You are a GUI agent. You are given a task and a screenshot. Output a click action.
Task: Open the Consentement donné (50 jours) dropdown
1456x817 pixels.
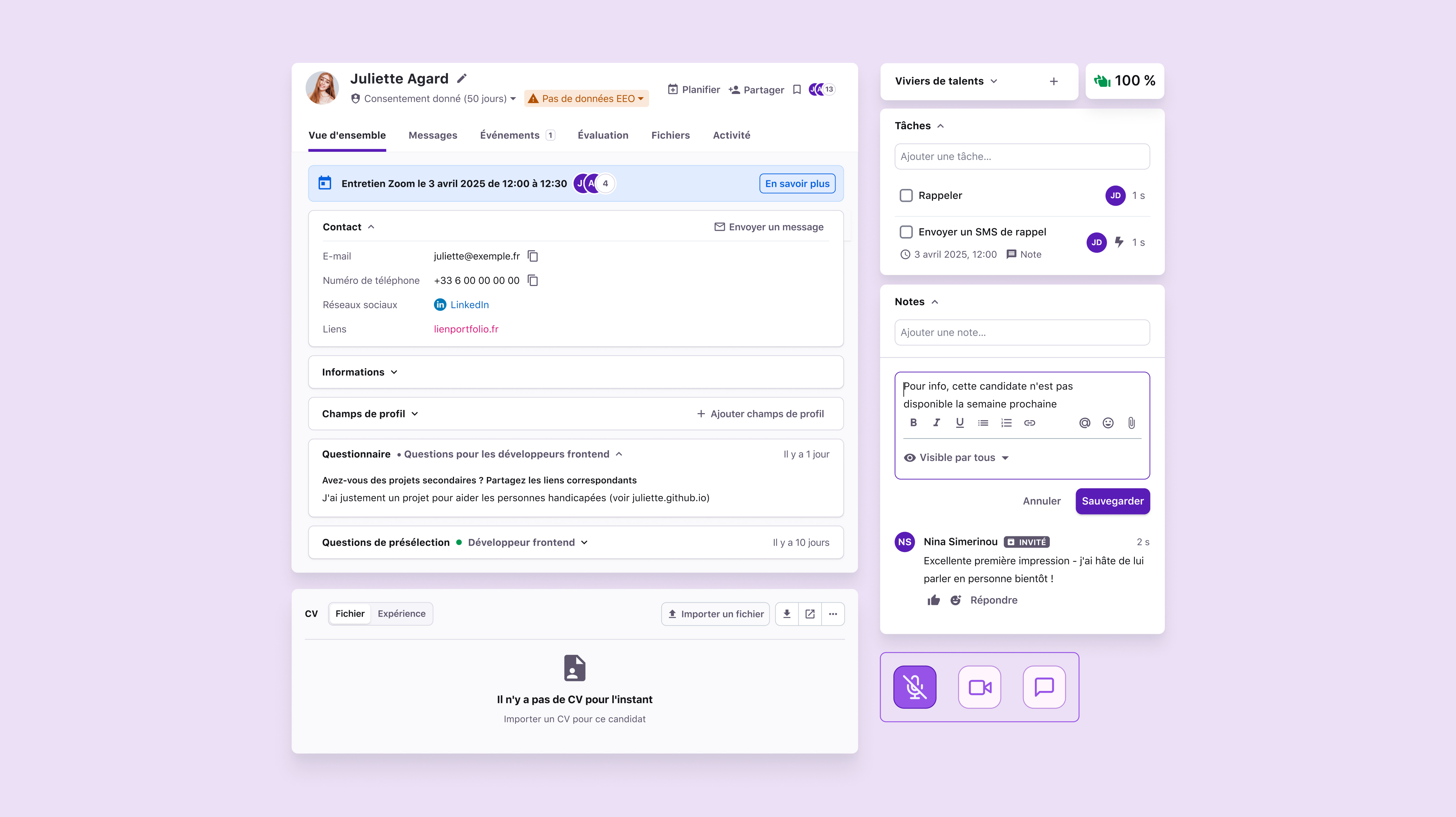(x=434, y=98)
